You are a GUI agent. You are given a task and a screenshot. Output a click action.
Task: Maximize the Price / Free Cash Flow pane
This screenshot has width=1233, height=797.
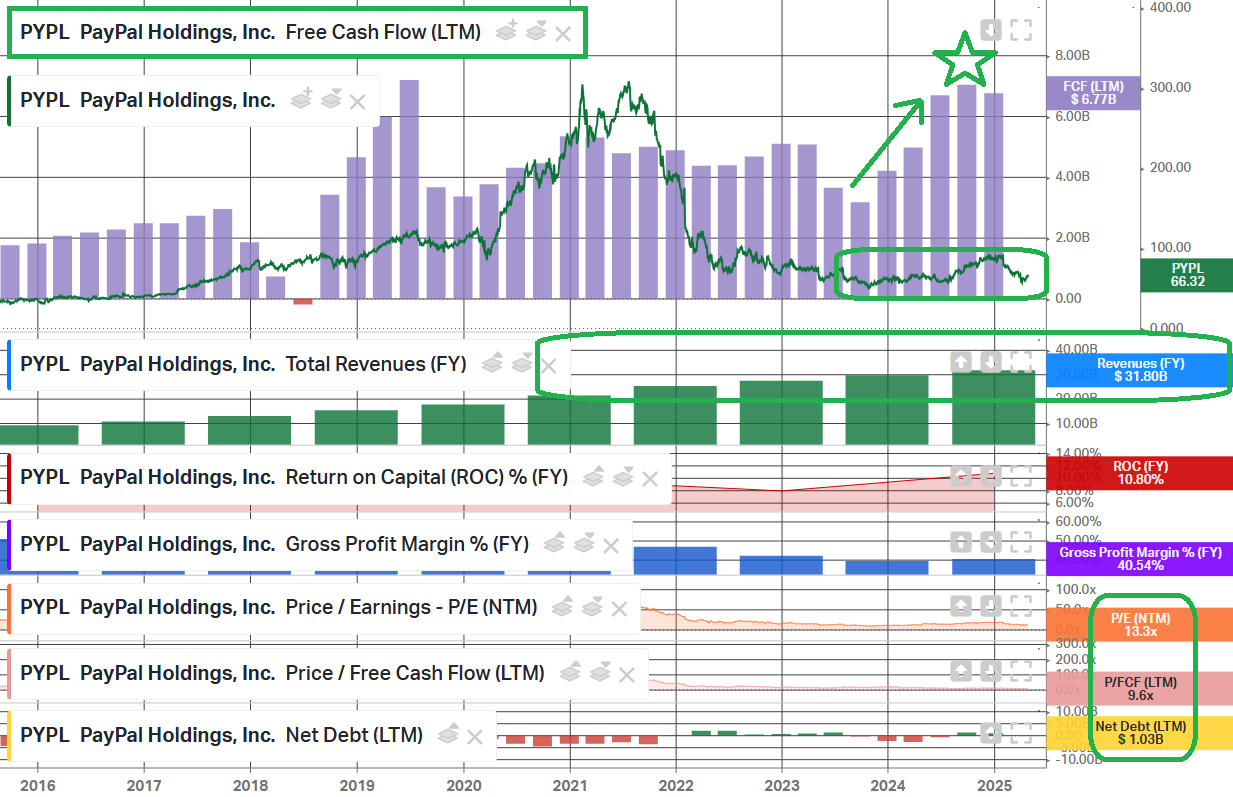click(x=1020, y=670)
